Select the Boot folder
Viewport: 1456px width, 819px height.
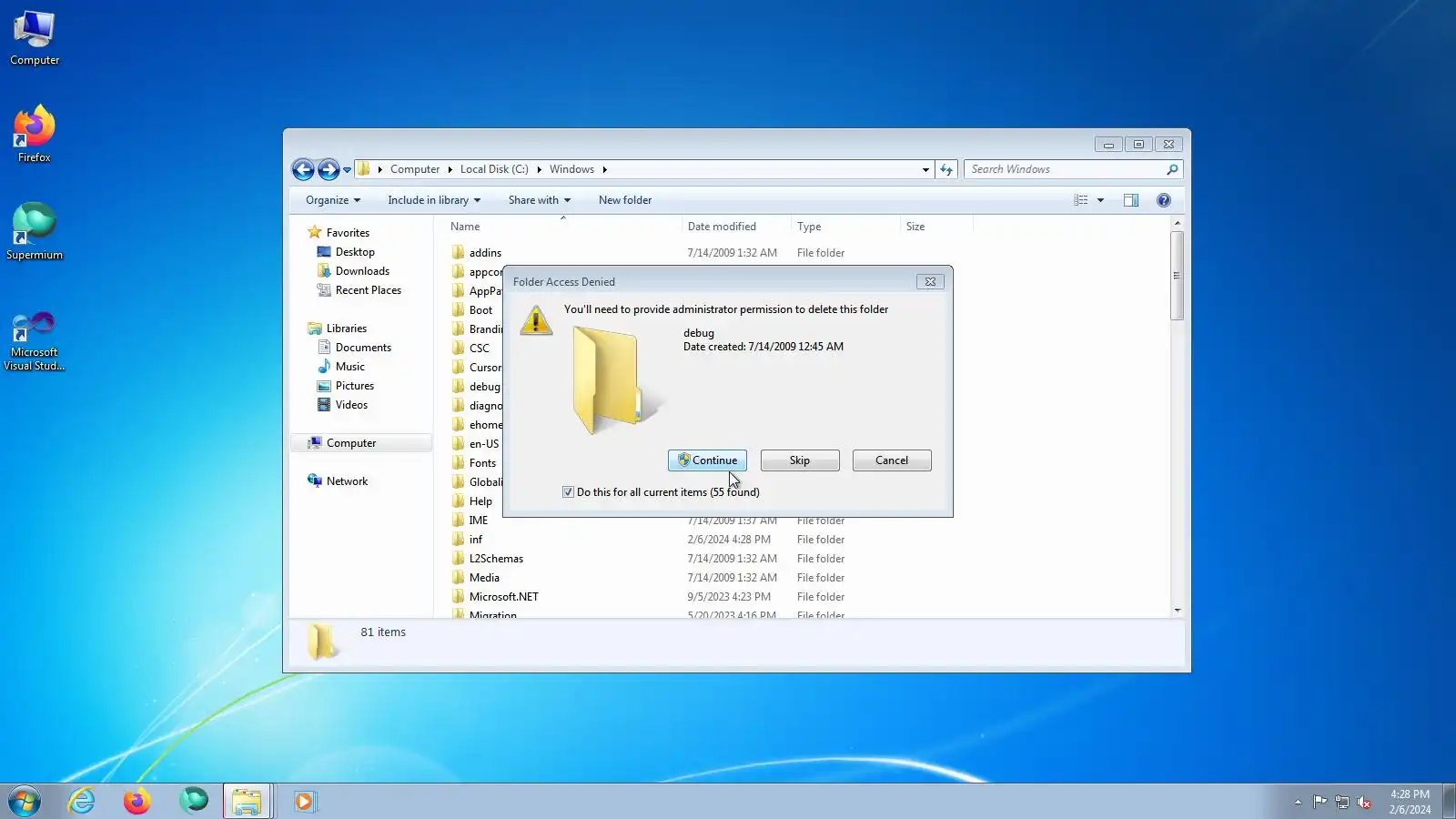(x=480, y=310)
